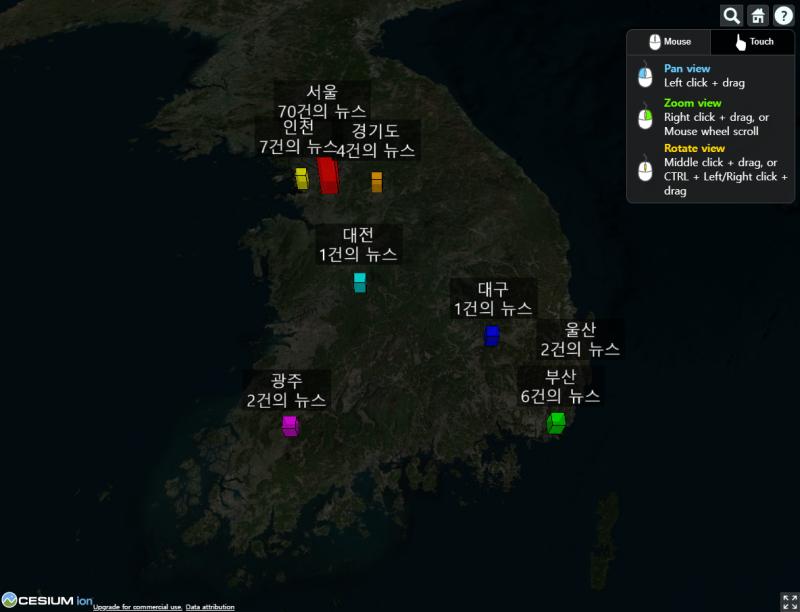Click the Pan view mouse icon
This screenshot has width=800, height=612.
click(x=645, y=76)
